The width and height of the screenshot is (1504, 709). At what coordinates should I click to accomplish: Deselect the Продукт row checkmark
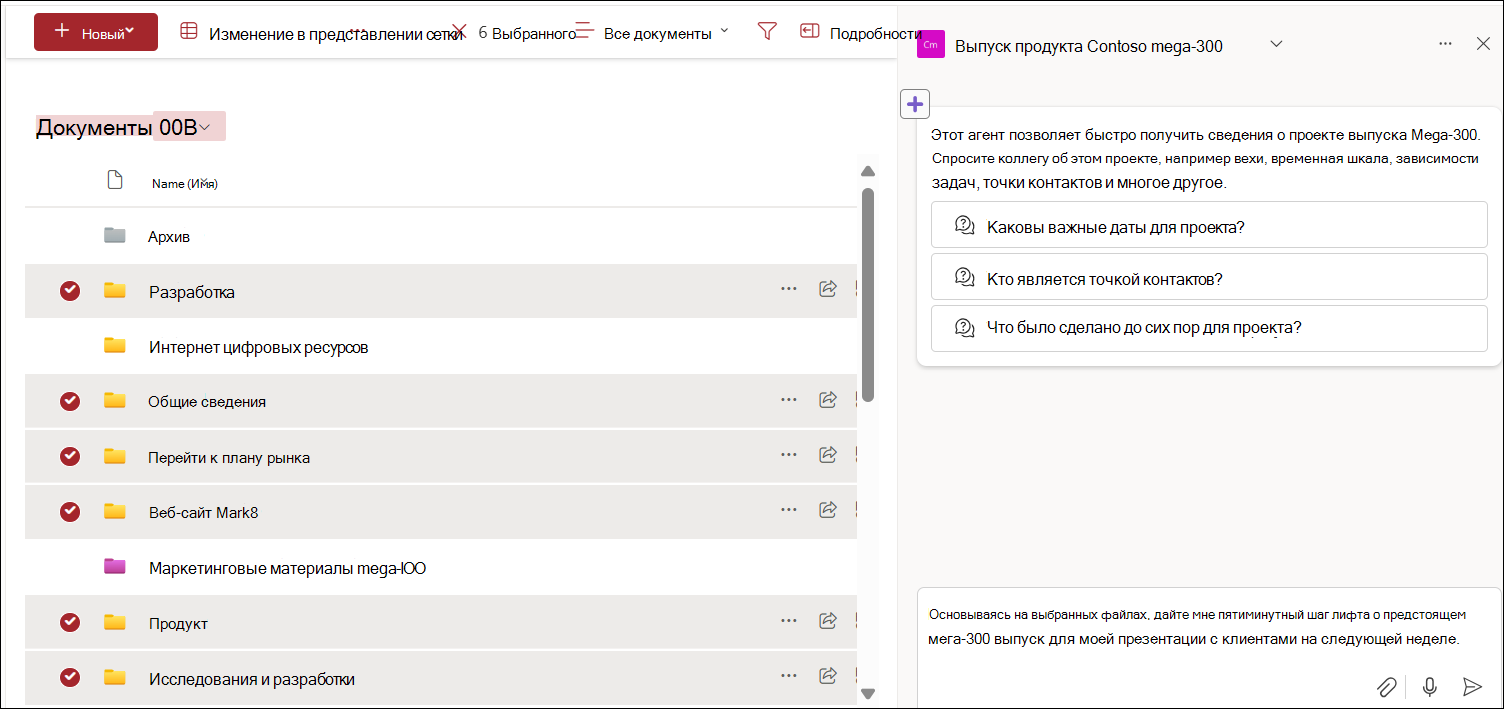[70, 623]
